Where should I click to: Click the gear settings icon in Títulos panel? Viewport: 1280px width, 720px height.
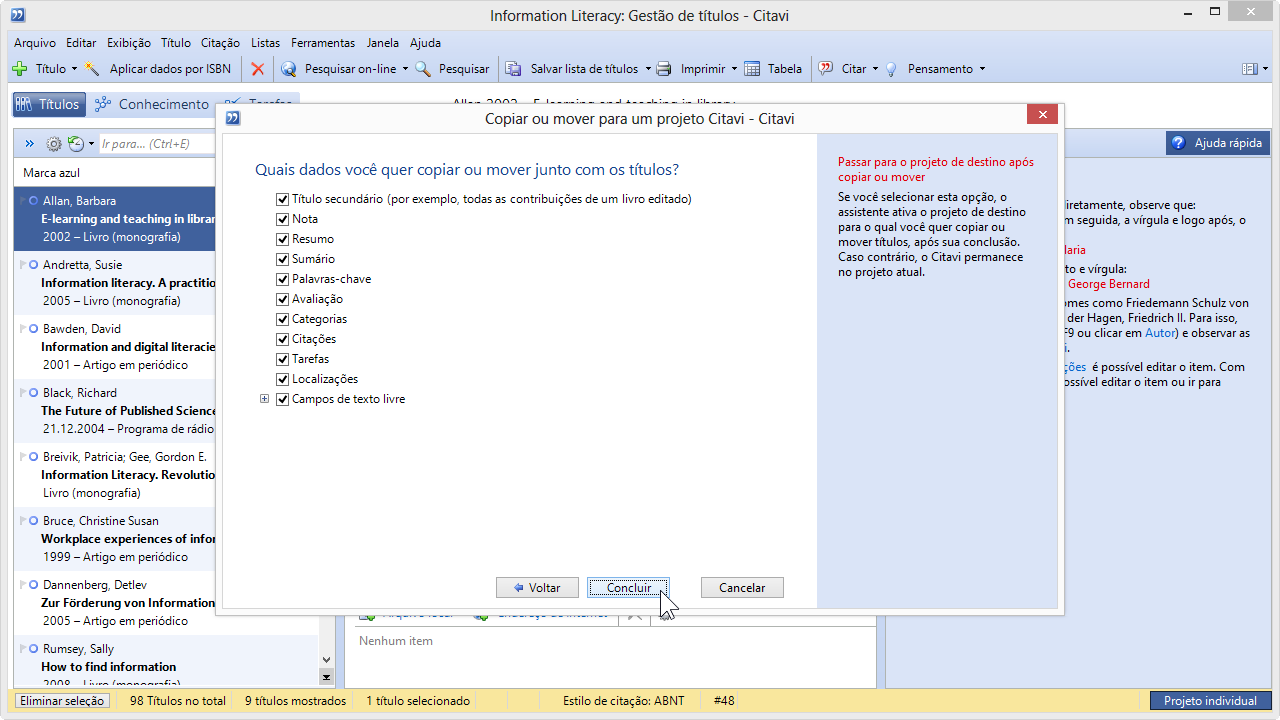click(x=54, y=144)
